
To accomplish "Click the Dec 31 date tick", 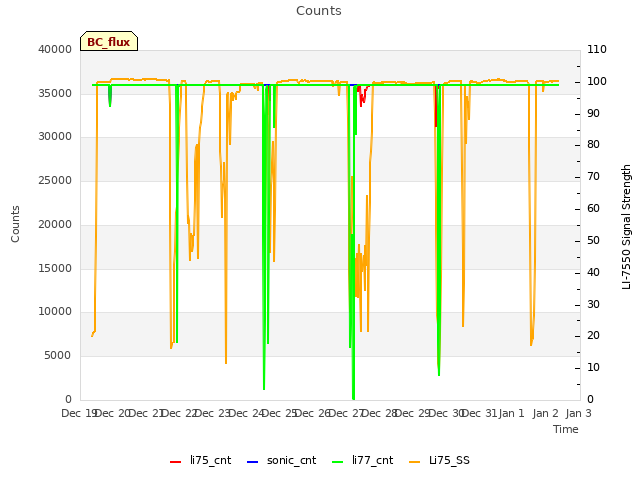I will pos(480,413).
